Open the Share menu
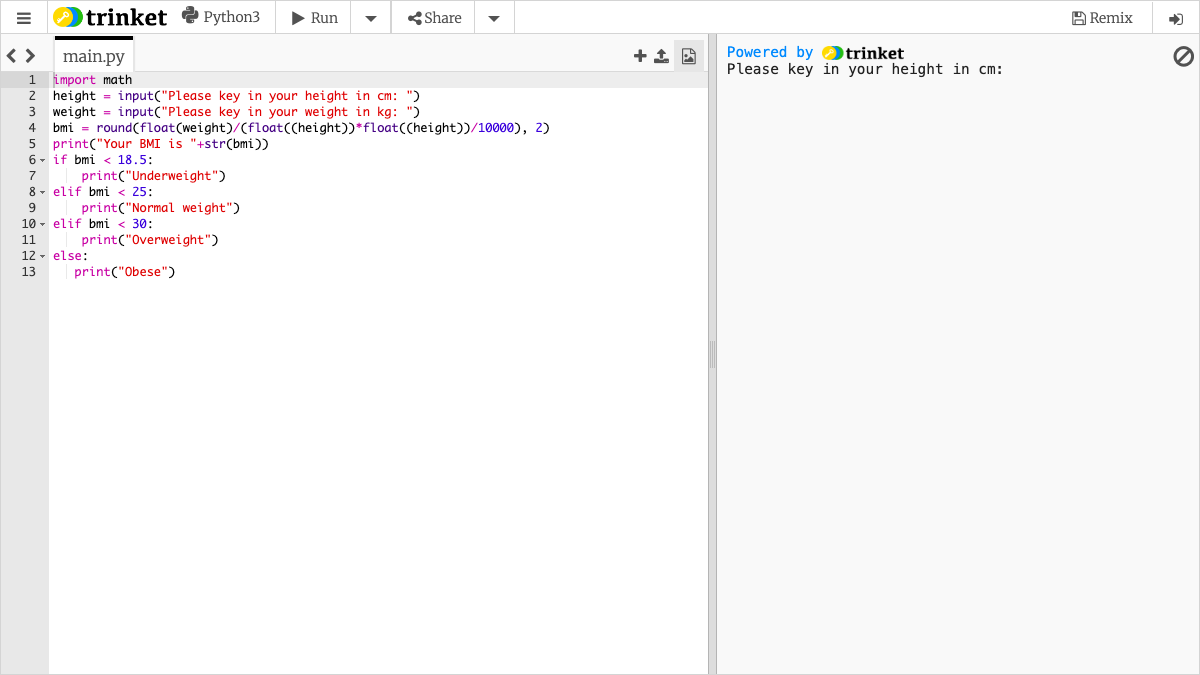 (434, 18)
